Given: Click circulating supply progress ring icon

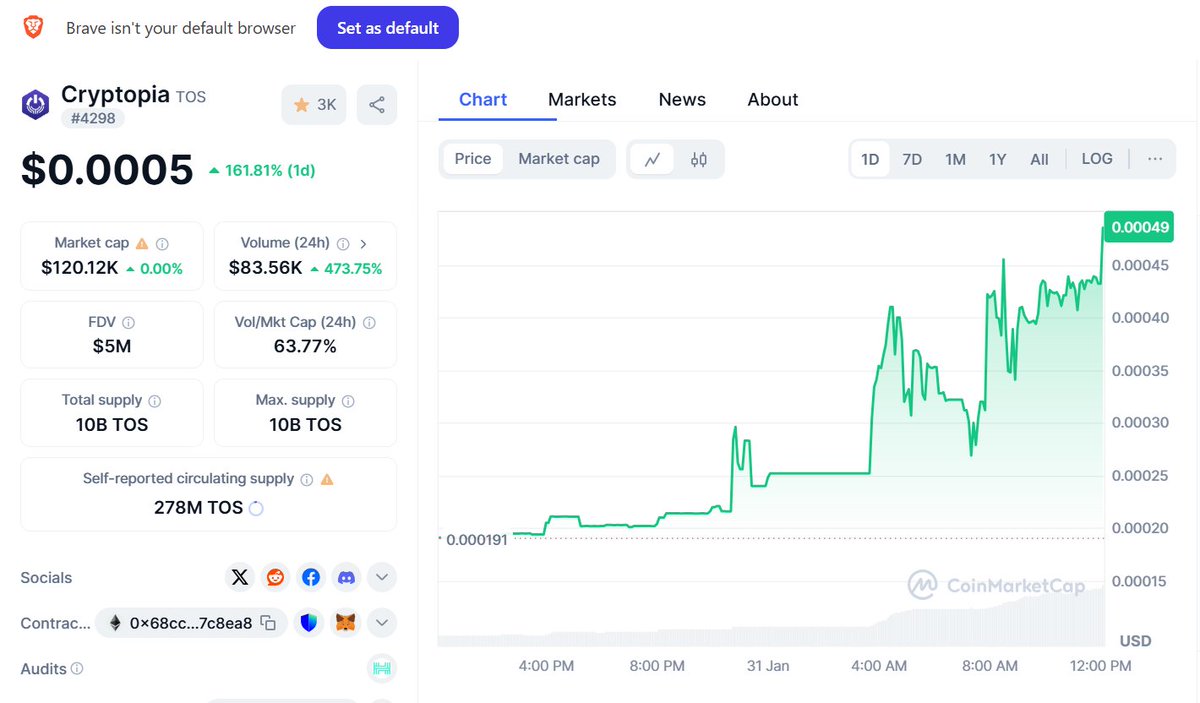Looking at the screenshot, I should coord(256,508).
